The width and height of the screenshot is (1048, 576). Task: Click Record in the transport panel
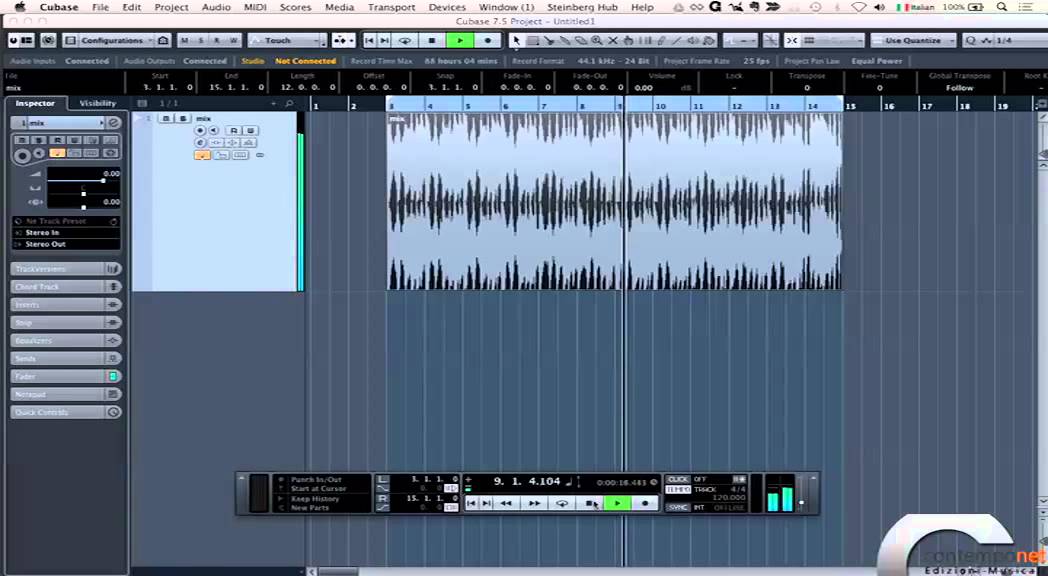point(645,503)
